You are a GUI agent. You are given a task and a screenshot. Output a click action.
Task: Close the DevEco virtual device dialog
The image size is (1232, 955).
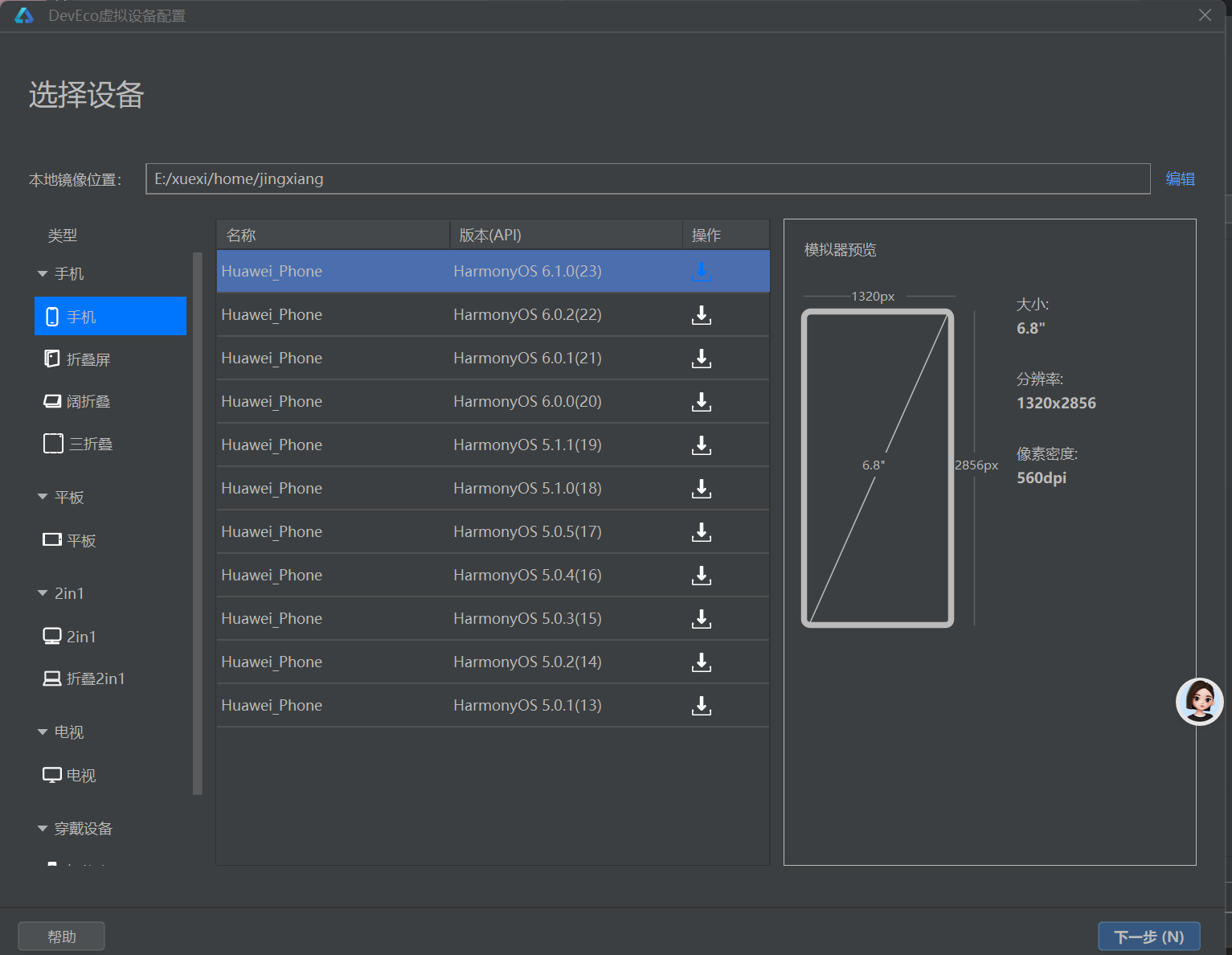[x=1205, y=15]
